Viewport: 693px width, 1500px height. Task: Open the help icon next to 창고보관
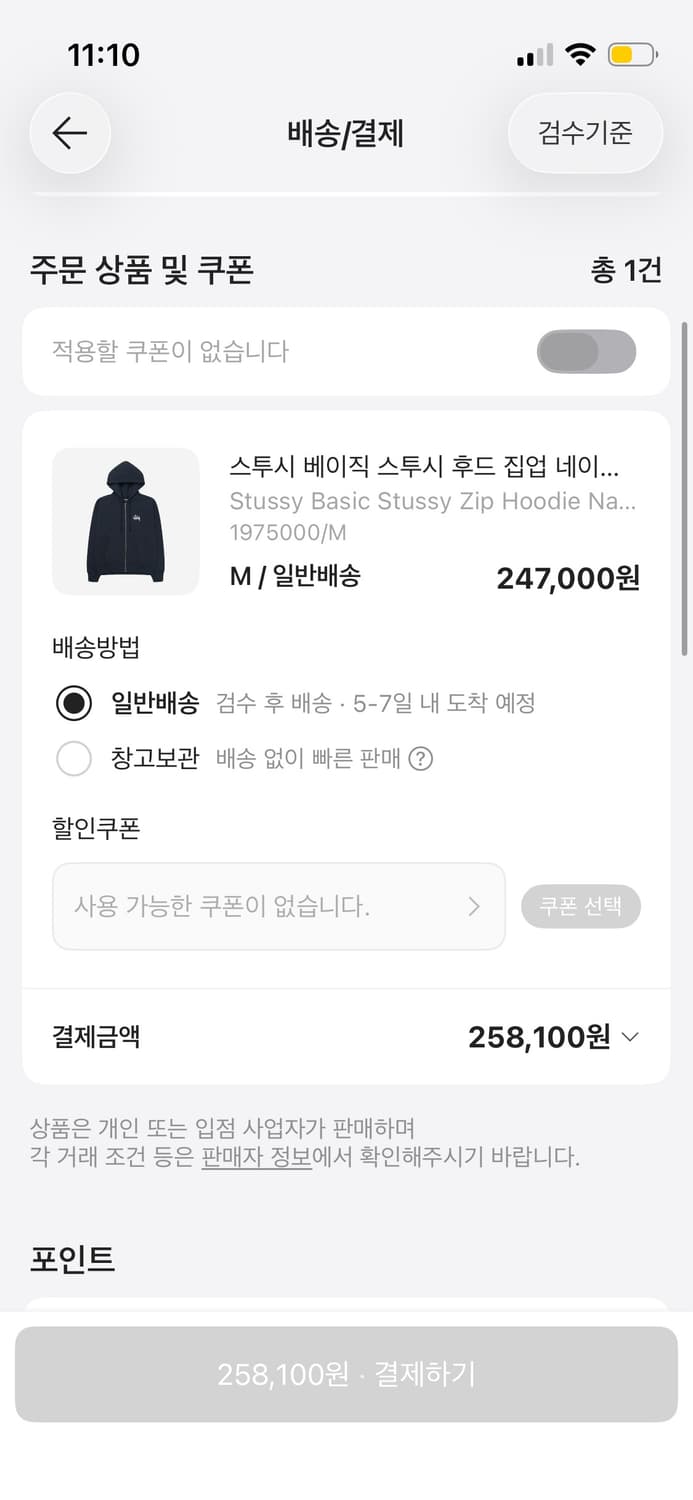(x=422, y=759)
